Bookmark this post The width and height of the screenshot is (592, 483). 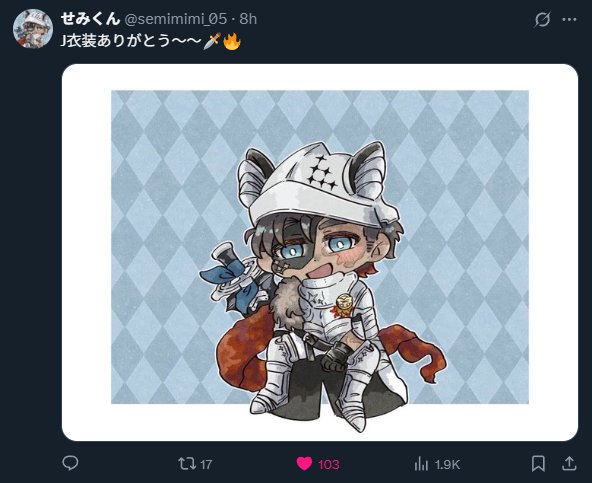[538, 464]
